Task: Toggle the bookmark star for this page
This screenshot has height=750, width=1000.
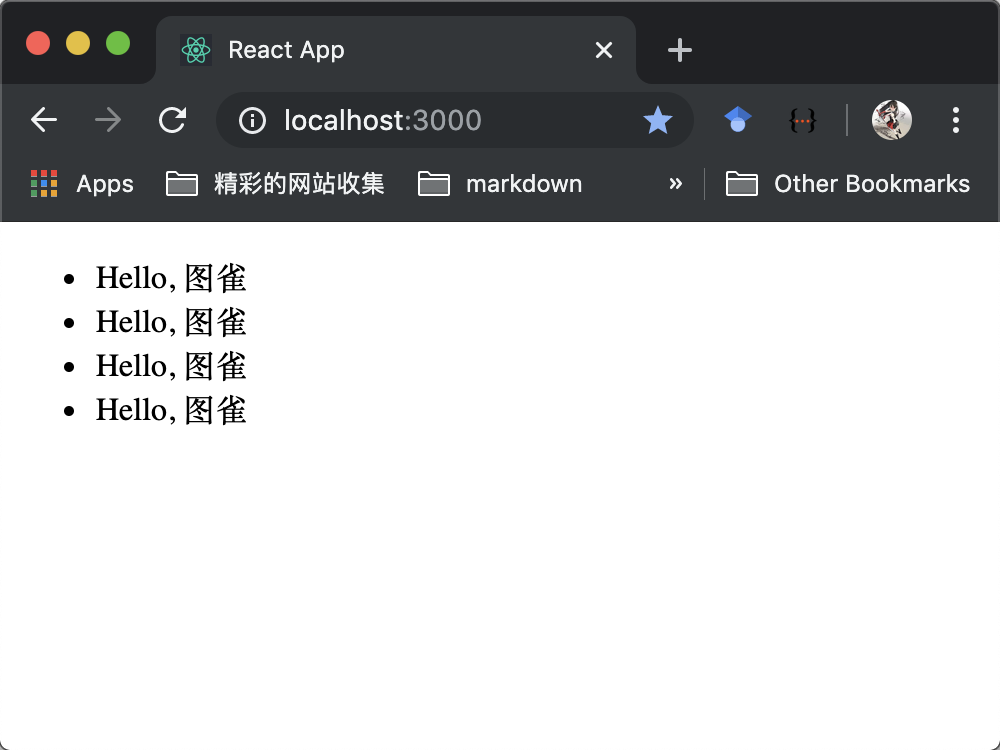Action: coord(657,121)
